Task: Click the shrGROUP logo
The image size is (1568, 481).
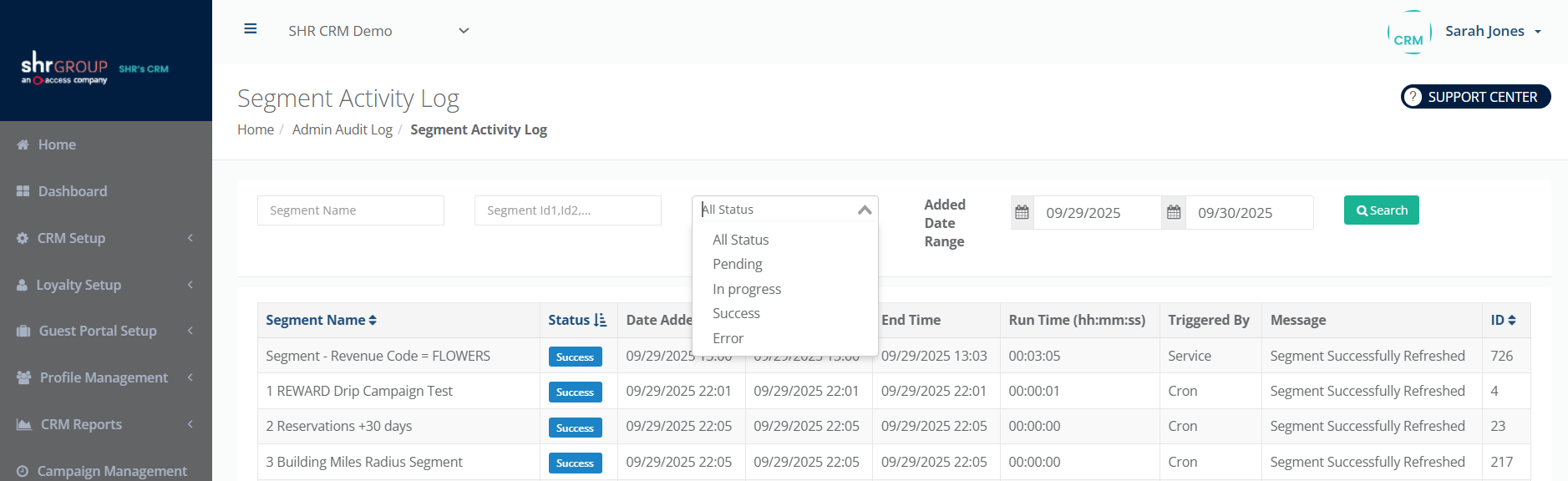Action: 64,68
